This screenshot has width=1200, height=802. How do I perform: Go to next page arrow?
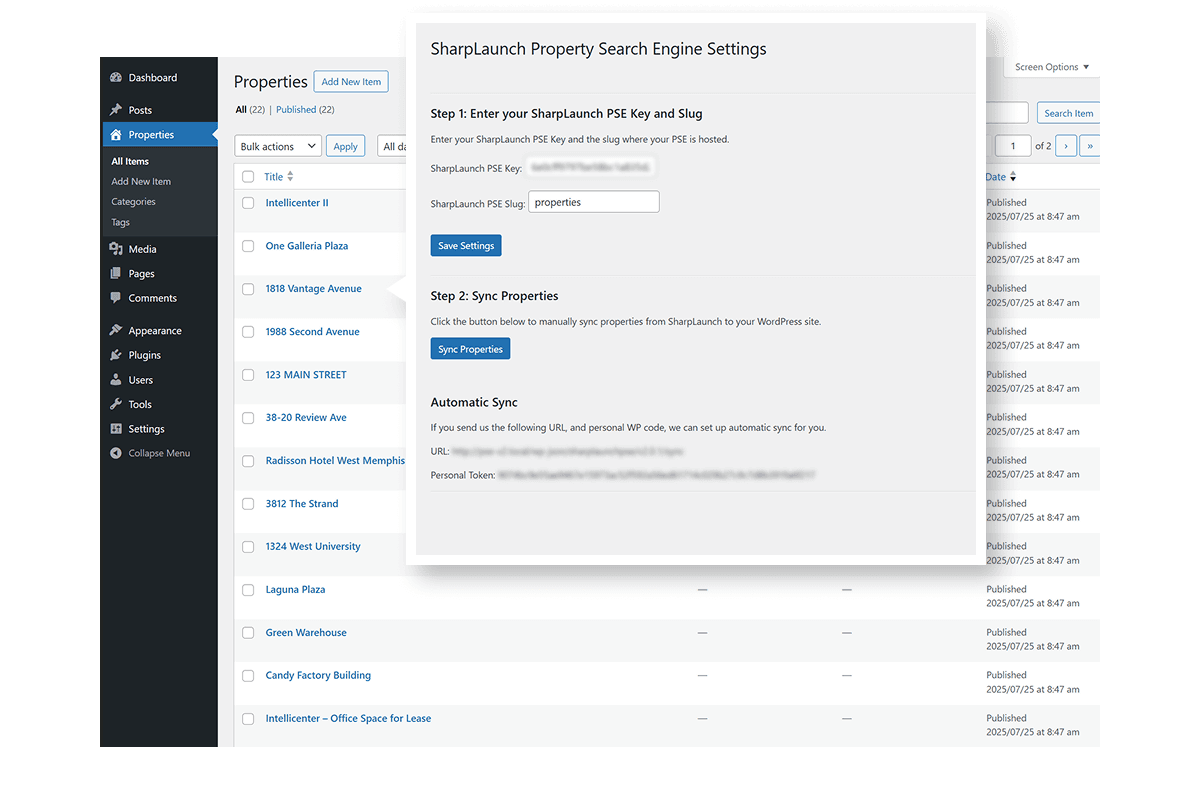click(x=1066, y=146)
